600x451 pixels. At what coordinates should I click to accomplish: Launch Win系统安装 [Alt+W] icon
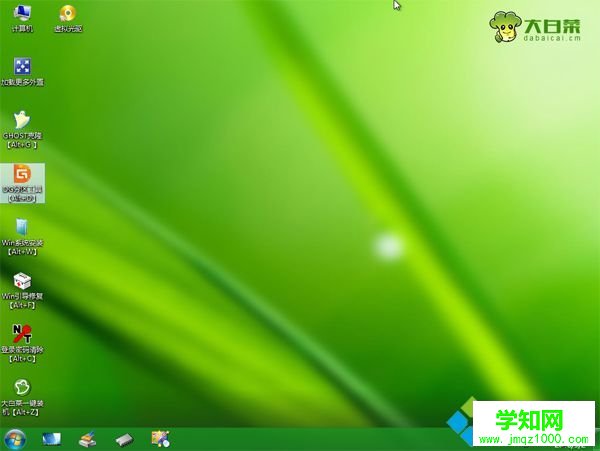point(22,237)
